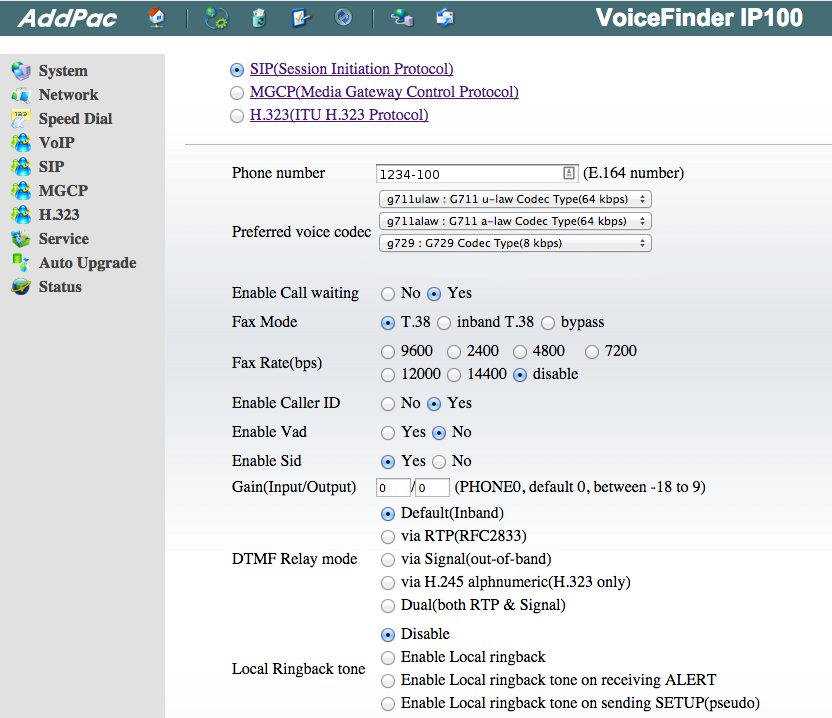Open the H.323(ITU H.323 Protocol) link
The image size is (832, 718).
339,115
